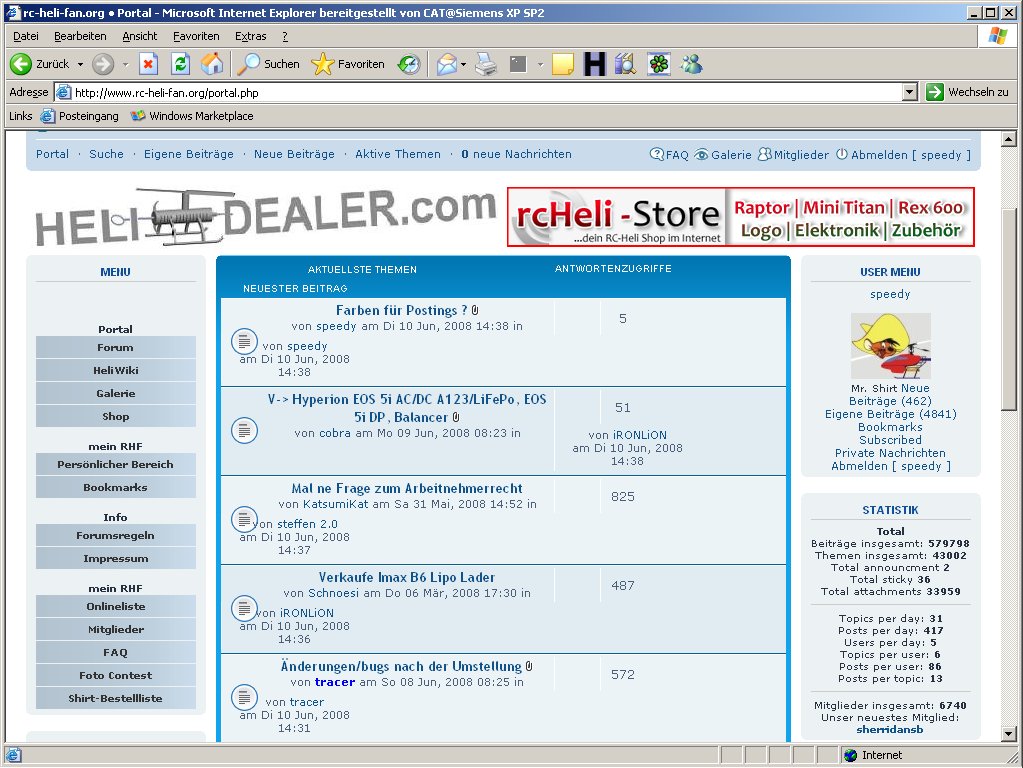Image resolution: width=1023 pixels, height=768 pixels.
Task: Open the Favoriten menu
Action: [196, 37]
